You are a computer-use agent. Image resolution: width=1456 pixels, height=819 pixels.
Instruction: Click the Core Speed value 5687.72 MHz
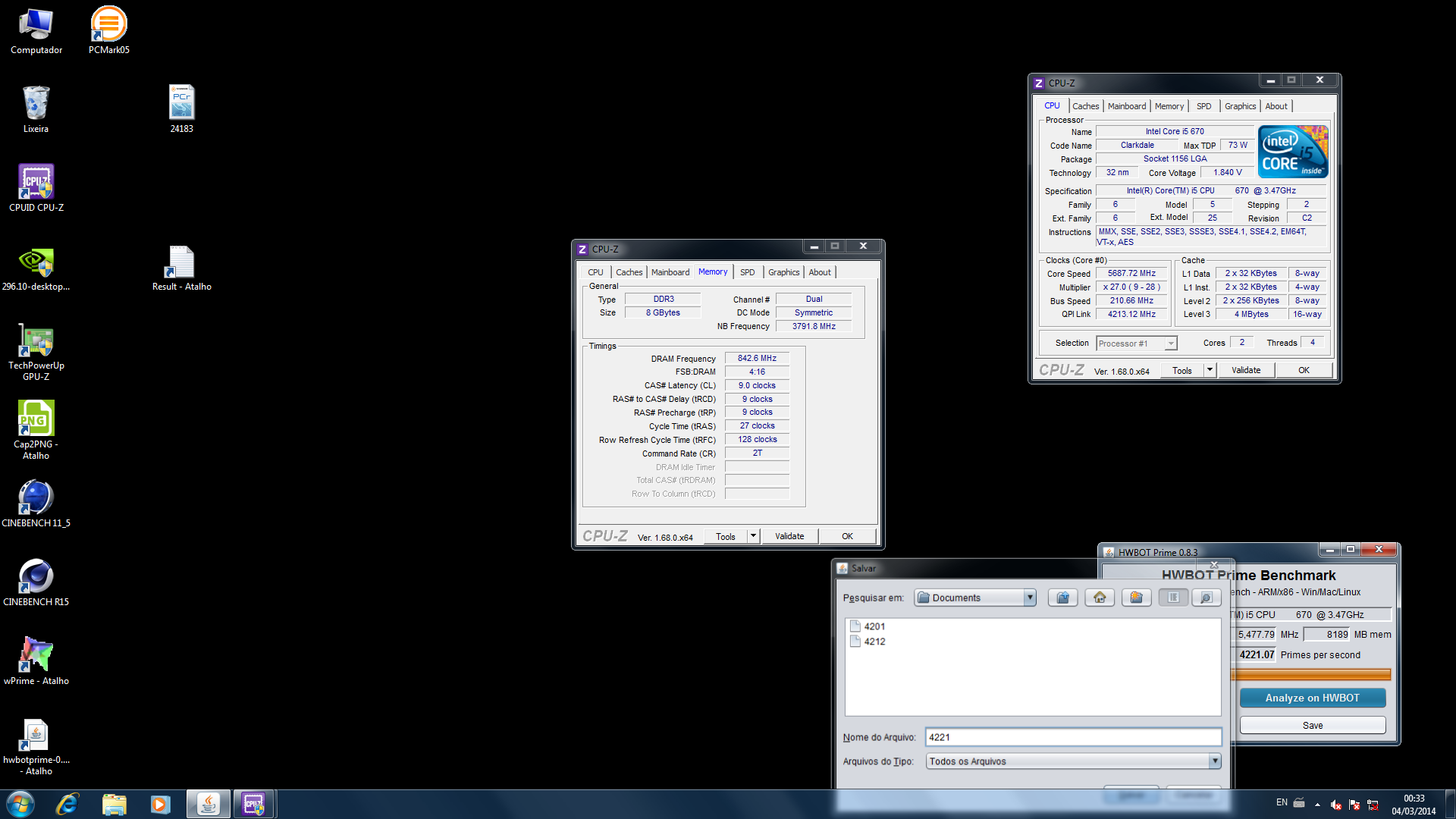pyautogui.click(x=1131, y=273)
